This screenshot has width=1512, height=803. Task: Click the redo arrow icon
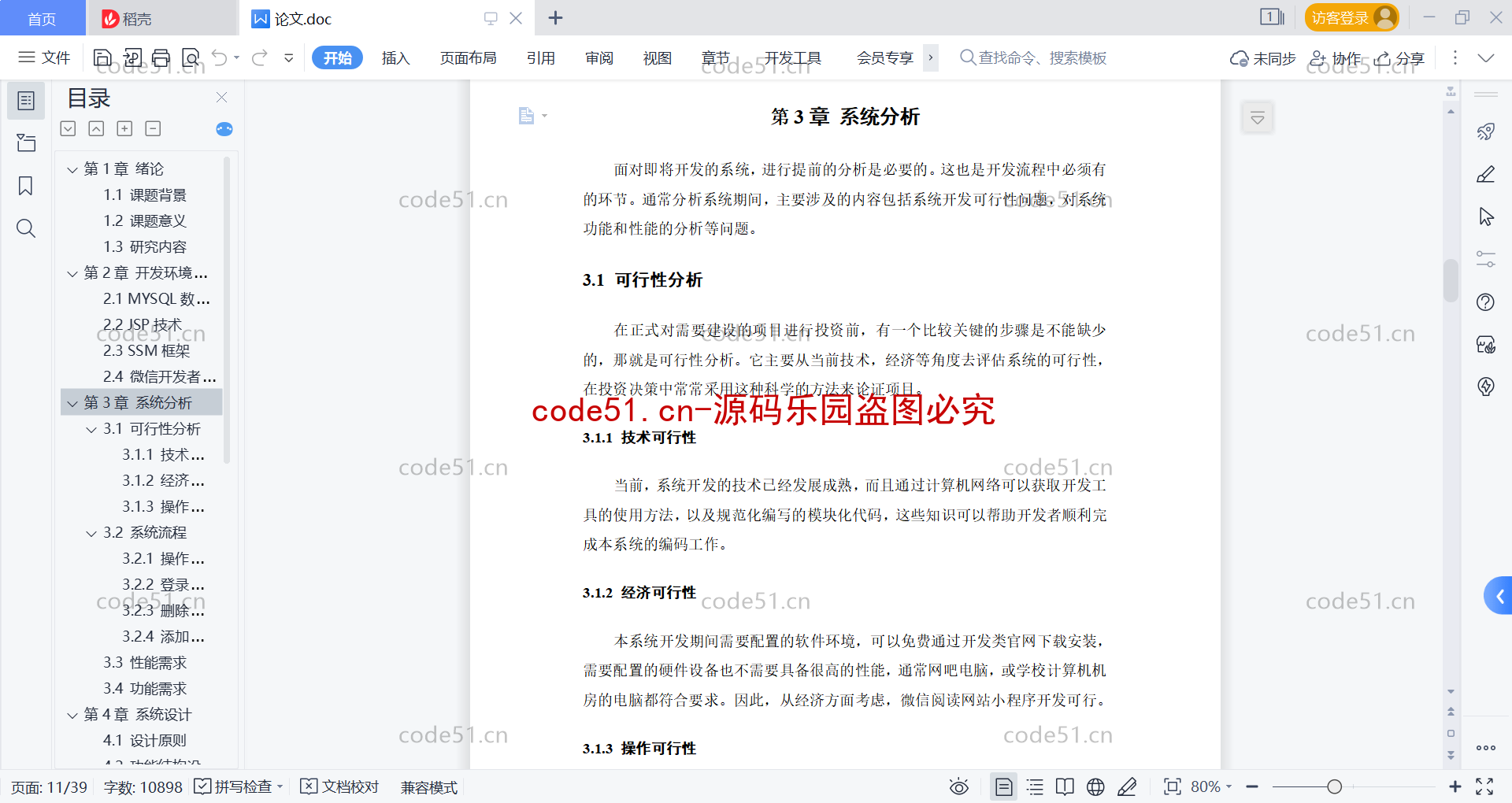260,57
